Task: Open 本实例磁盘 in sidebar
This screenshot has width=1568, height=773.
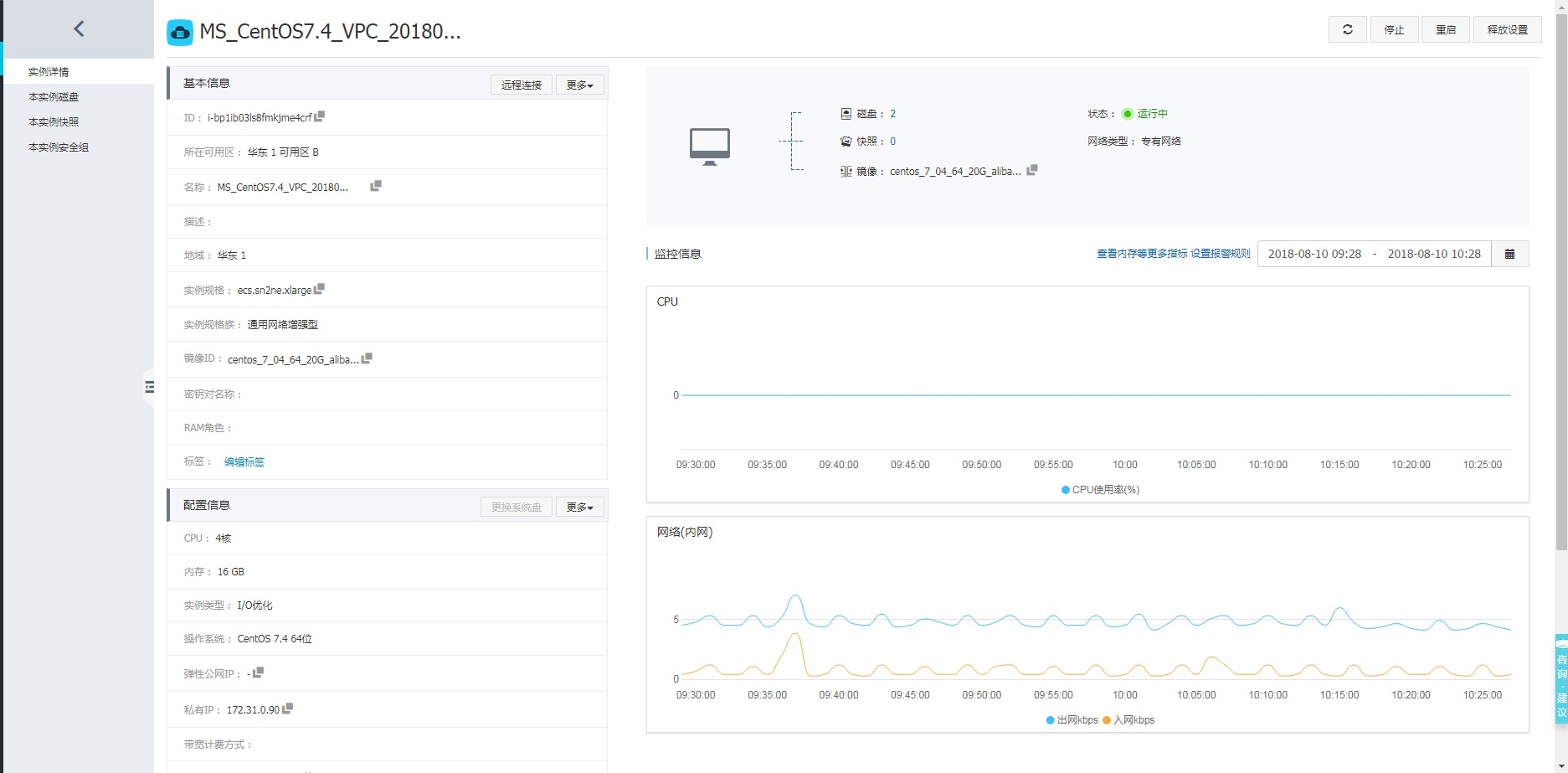Action: pos(54,97)
